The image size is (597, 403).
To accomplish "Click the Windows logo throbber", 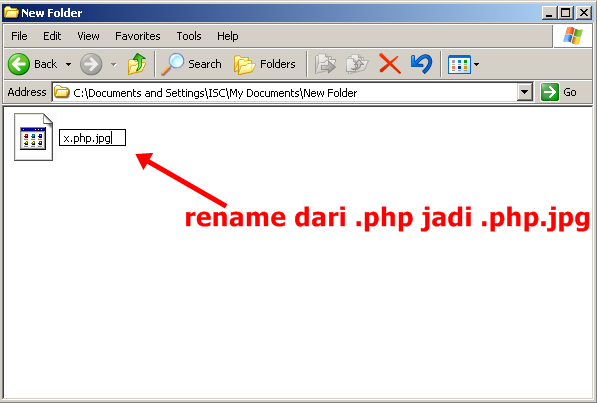I will [x=573, y=35].
